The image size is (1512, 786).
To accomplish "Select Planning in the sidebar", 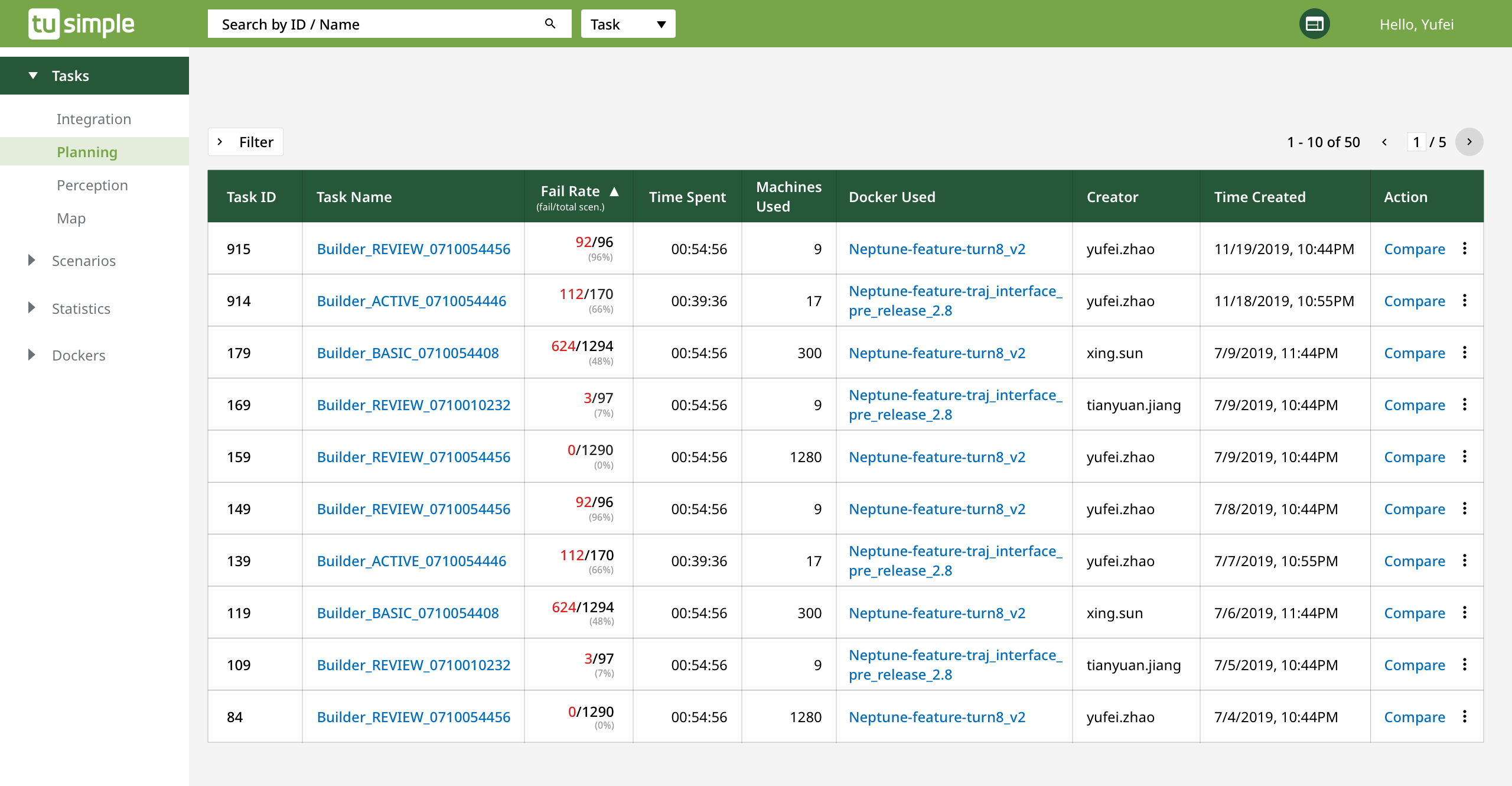I will click(94, 152).
